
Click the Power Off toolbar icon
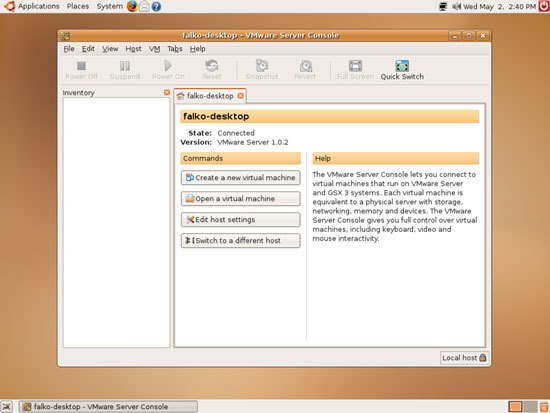point(81,66)
